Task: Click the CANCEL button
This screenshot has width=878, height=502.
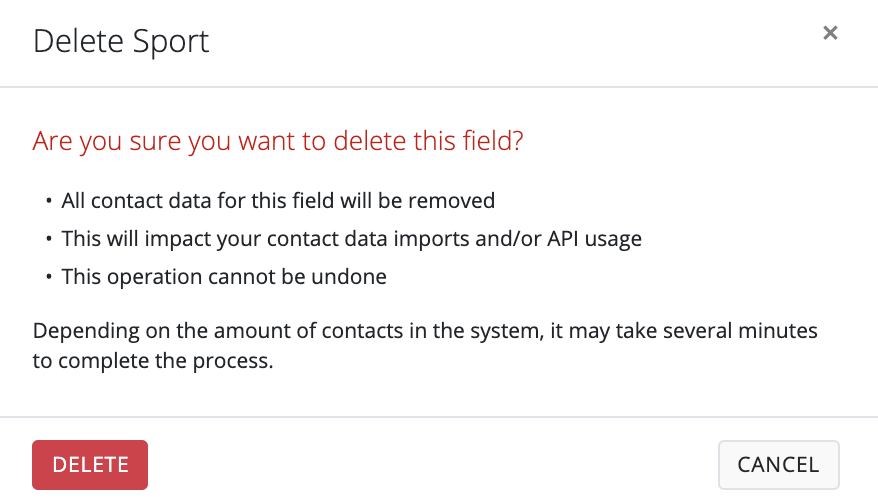Action: pos(778,465)
